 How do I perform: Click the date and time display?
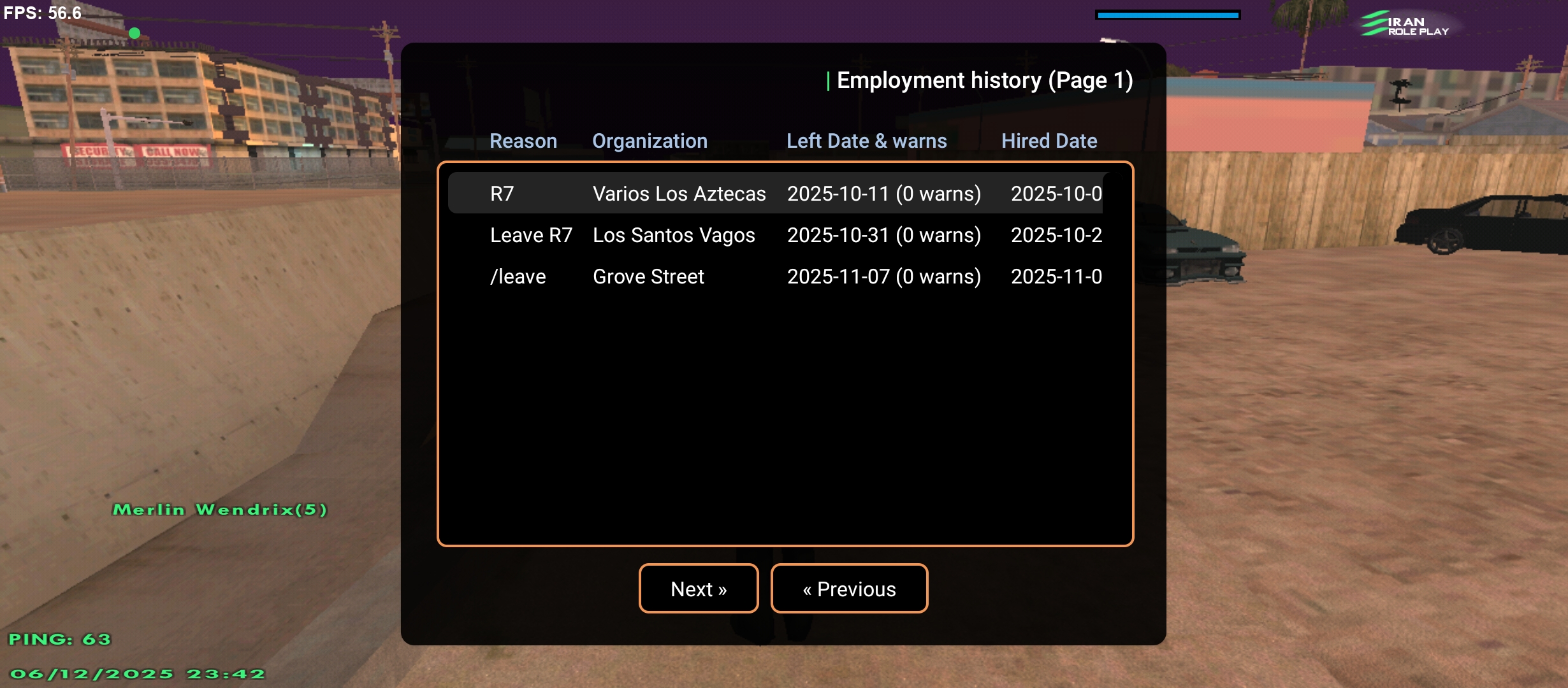pyautogui.click(x=137, y=674)
